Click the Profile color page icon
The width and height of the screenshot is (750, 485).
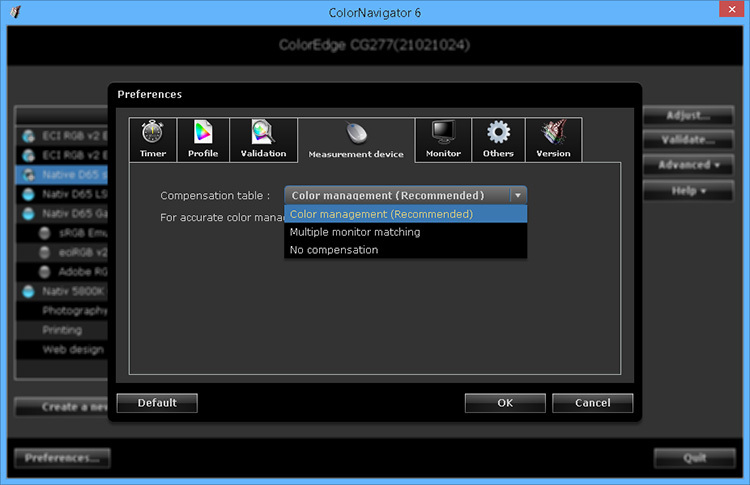click(x=203, y=132)
